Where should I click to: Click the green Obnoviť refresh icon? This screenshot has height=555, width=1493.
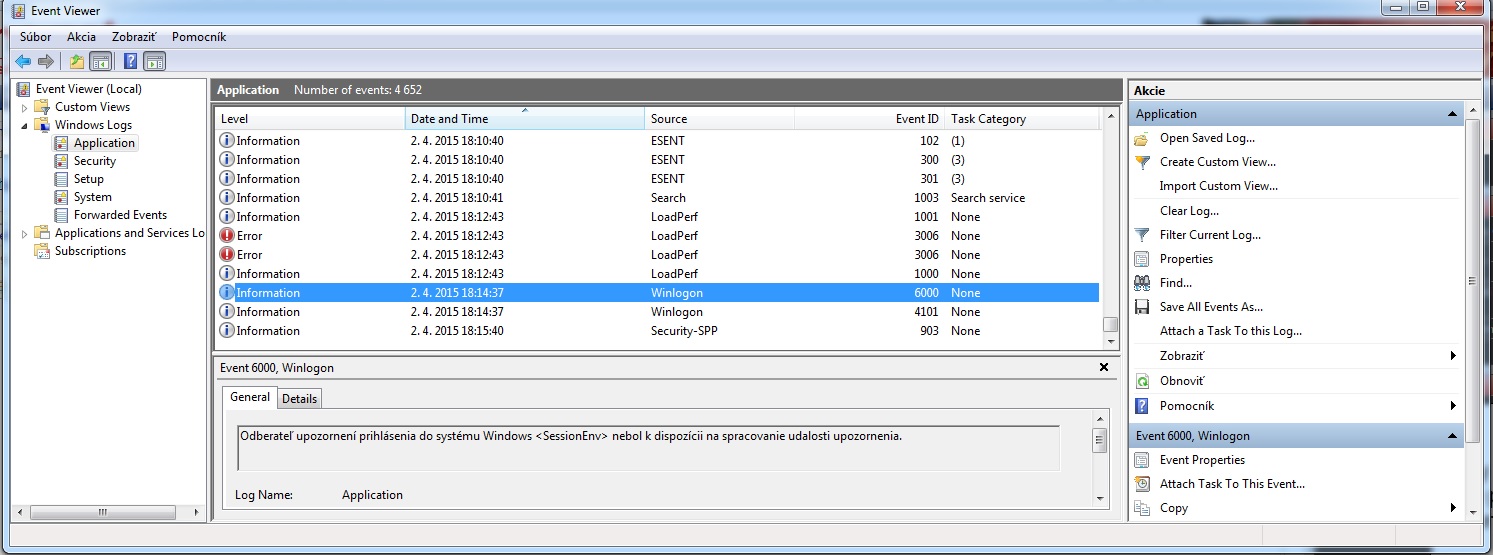tap(1143, 381)
